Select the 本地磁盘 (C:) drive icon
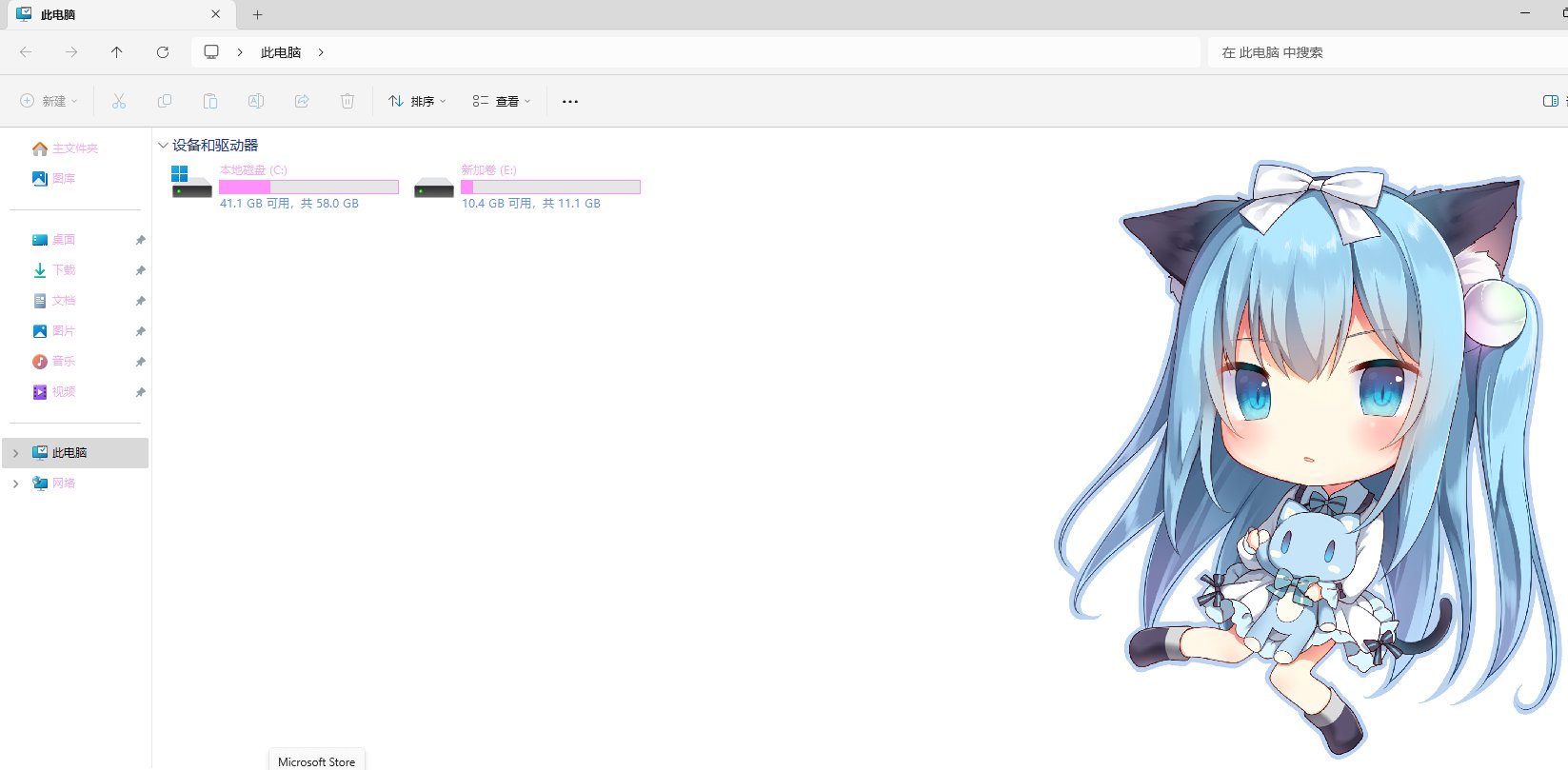The image size is (1568, 770). 191,182
